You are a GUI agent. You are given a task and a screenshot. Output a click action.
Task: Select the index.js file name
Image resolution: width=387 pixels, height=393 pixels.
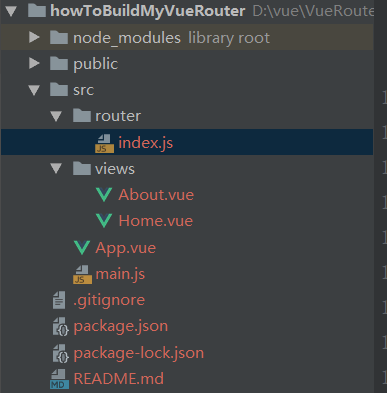146,143
